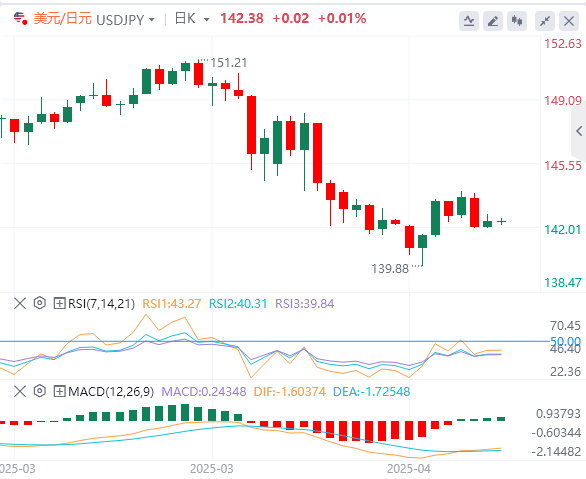Select the DEA:-1.72548 value

[371, 392]
